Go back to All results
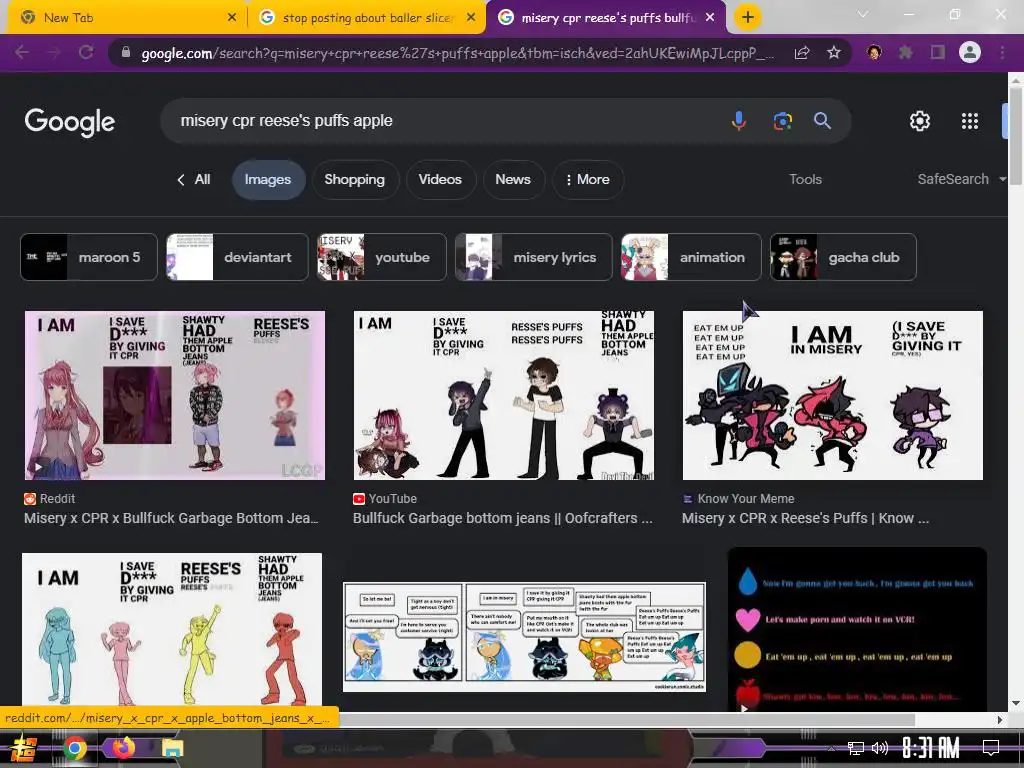Image resolution: width=1024 pixels, height=768 pixels. tap(194, 180)
